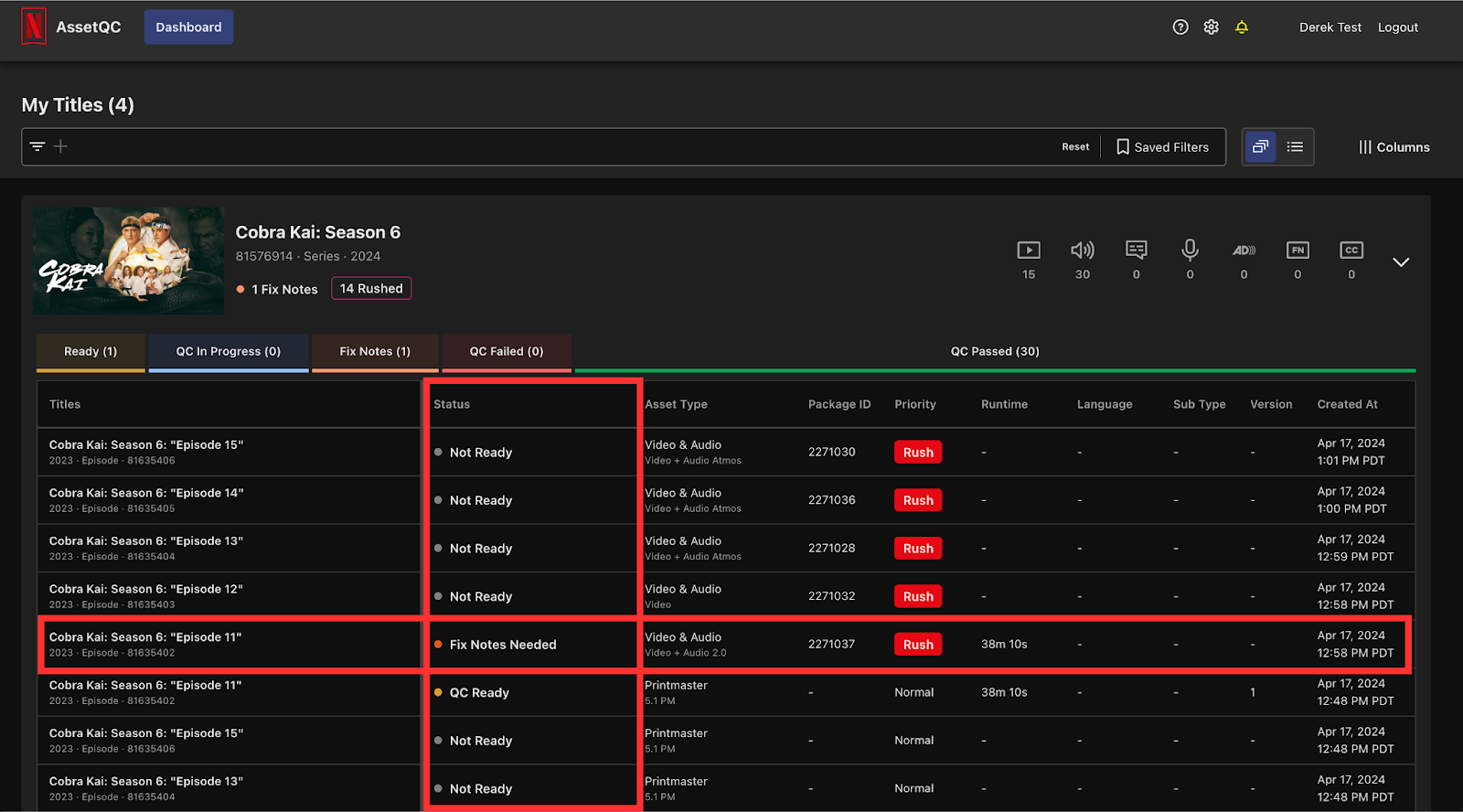
Task: Sort by Priority column header
Action: tap(915, 404)
